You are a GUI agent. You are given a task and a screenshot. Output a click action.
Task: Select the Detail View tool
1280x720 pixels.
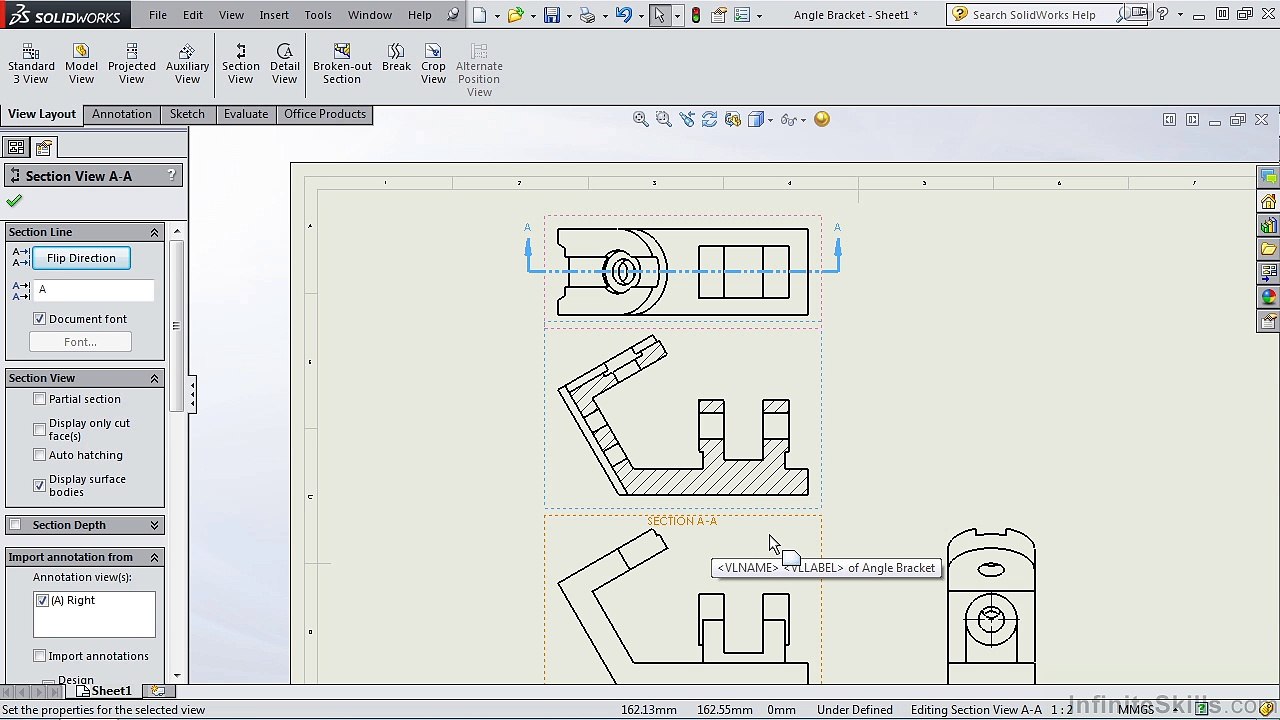click(284, 65)
